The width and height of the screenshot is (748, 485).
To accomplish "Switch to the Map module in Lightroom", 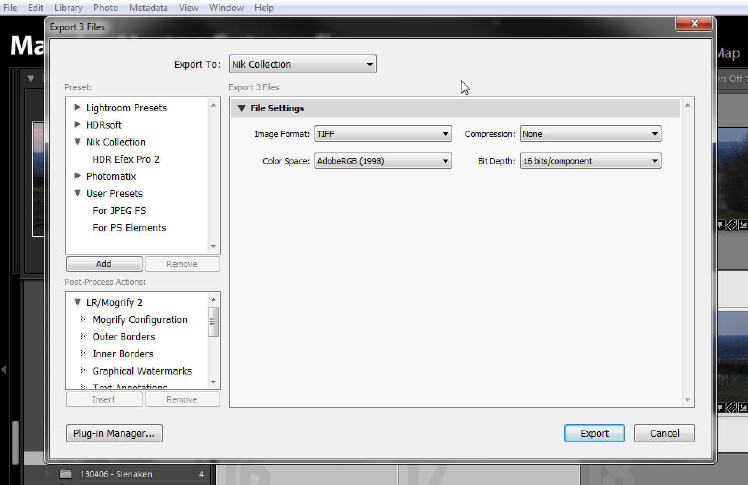I will [x=727, y=53].
